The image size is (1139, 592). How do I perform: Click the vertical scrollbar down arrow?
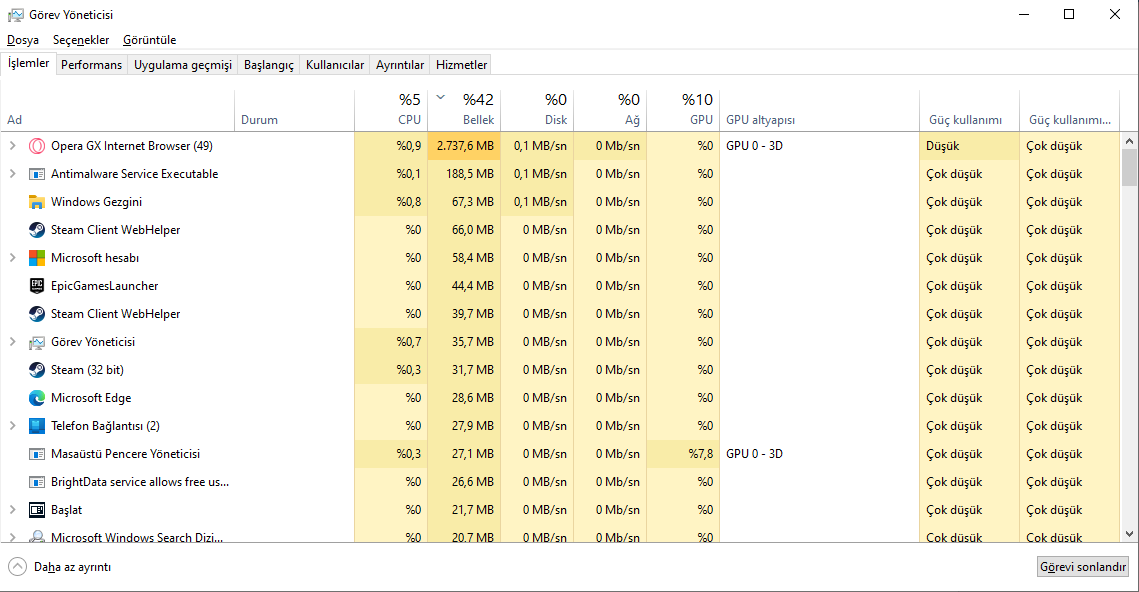[1130, 534]
